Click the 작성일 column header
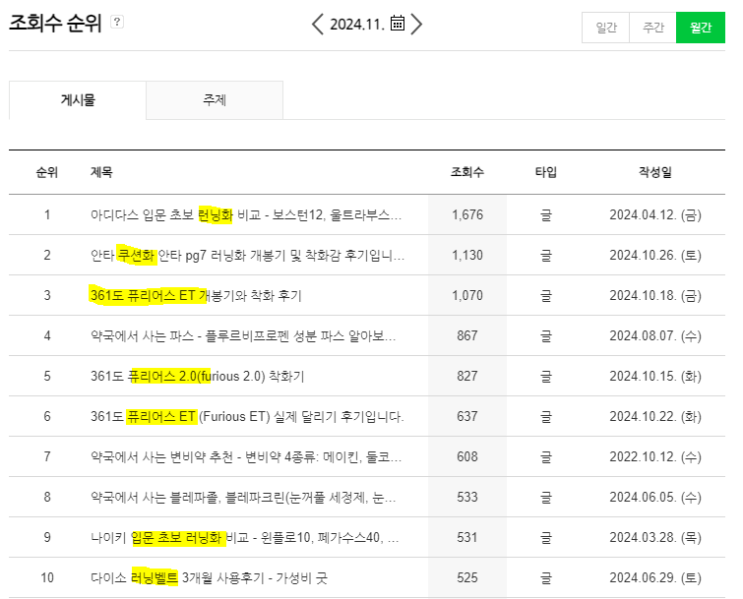The image size is (743, 599). (655, 172)
